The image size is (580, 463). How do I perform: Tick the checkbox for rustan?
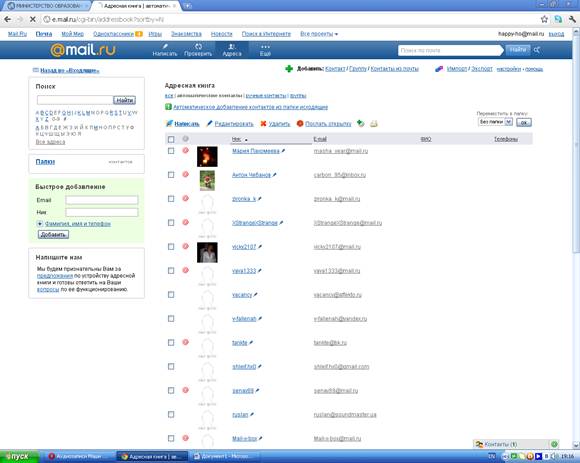coord(171,414)
